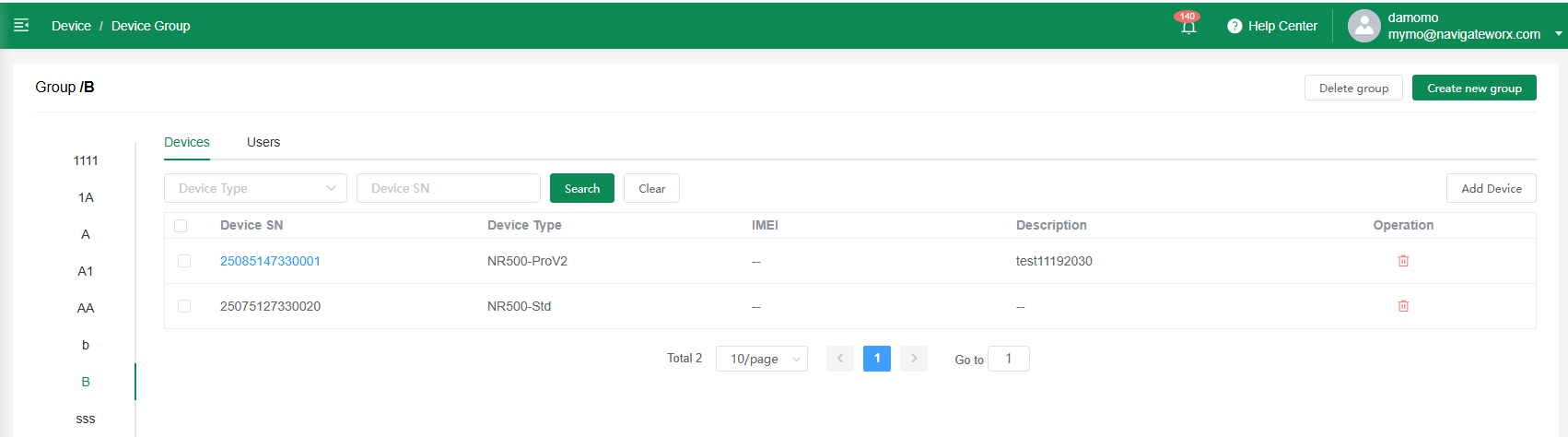Check the box for device 25085147330001
The image size is (1568, 437).
[x=184, y=261]
